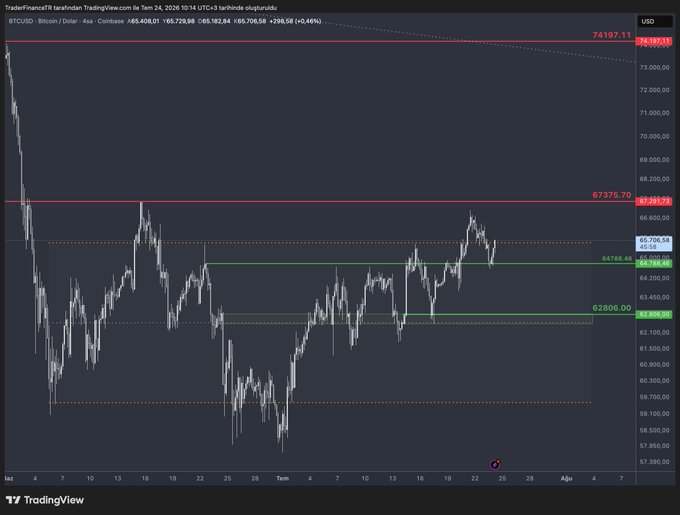Screen dimensions: 680x515
Task: Click the TradingView logo
Action: pos(45,500)
